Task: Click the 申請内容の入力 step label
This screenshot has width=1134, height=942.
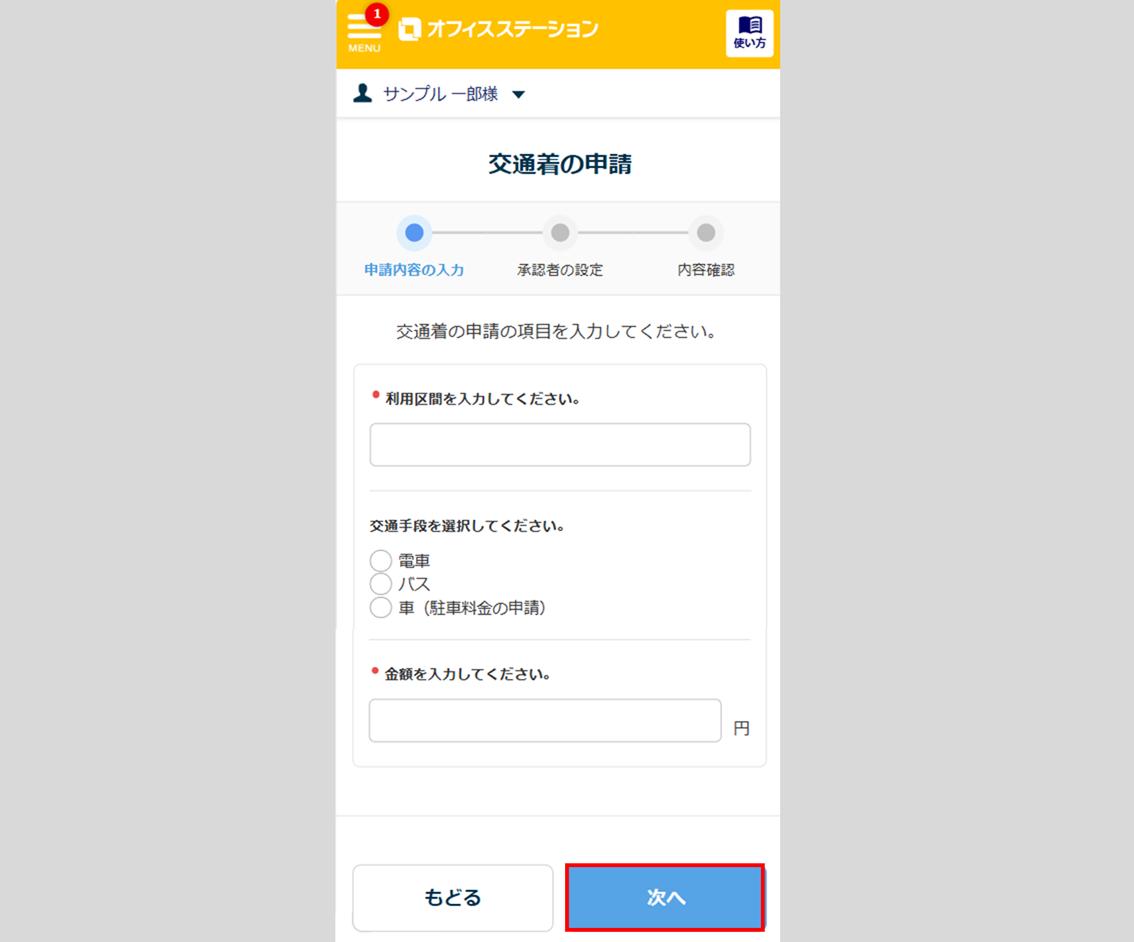Action: 414,270
